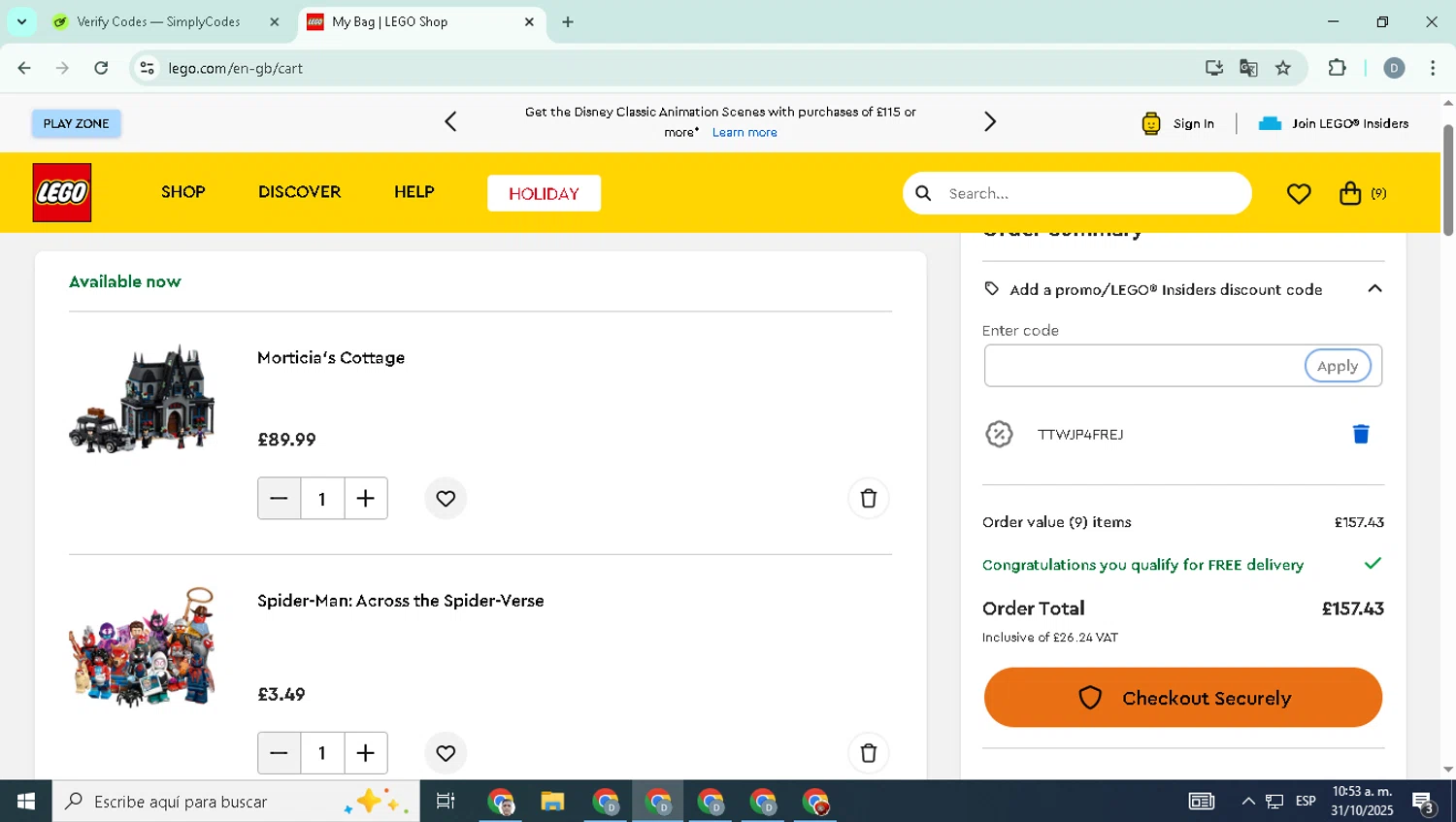Viewport: 1456px width, 822px height.
Task: Show hidden system tray icons
Action: pos(1248,802)
